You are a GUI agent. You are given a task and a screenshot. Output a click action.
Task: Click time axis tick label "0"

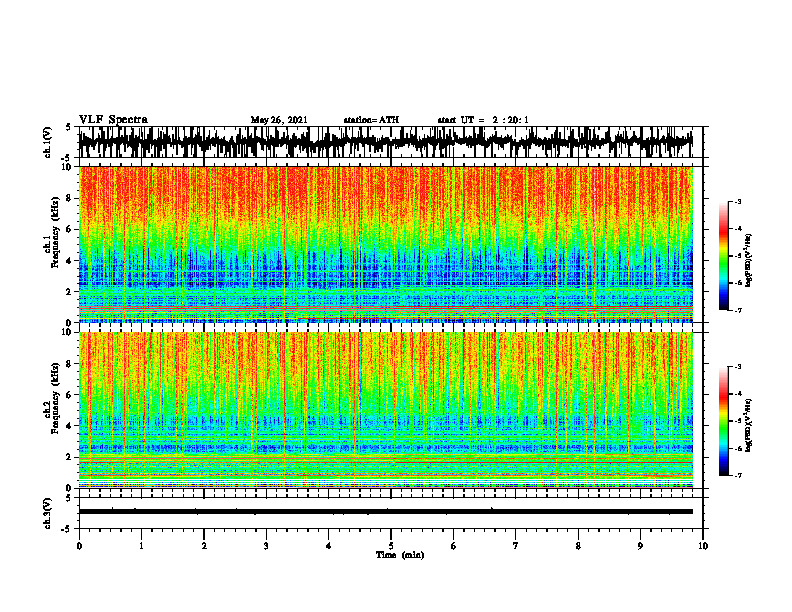coord(79,546)
